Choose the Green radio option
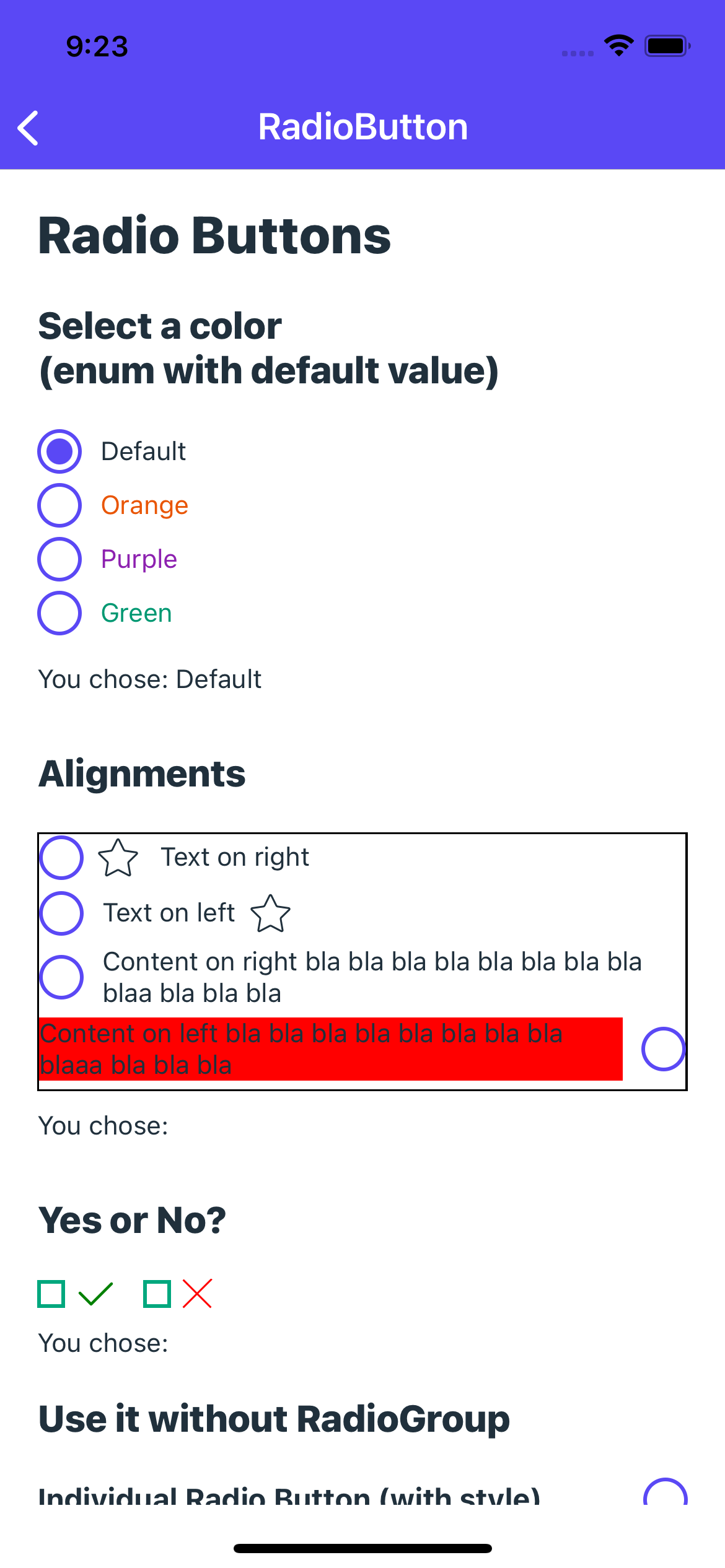 (59, 613)
